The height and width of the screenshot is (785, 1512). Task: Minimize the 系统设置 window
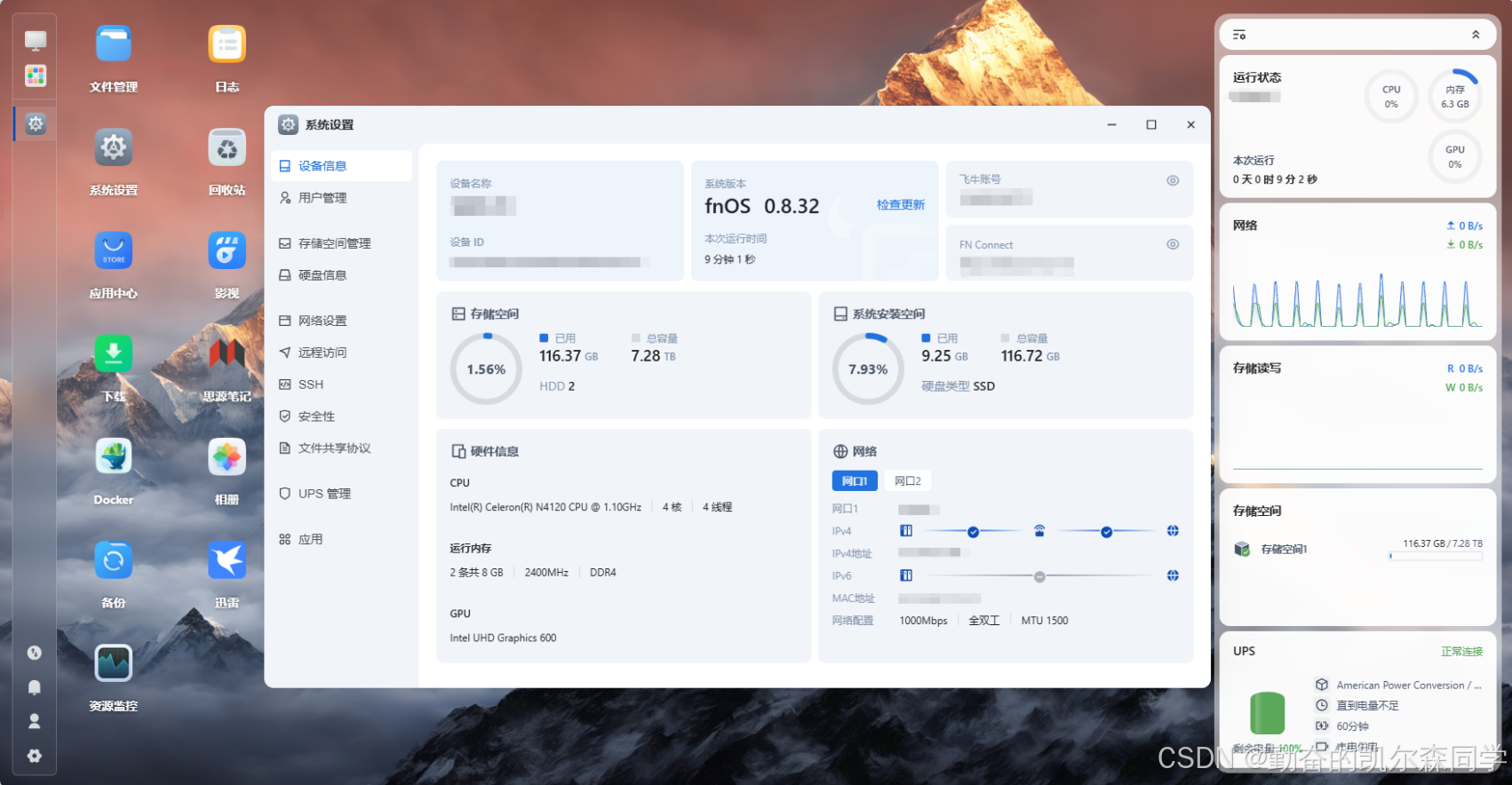tap(1111, 125)
